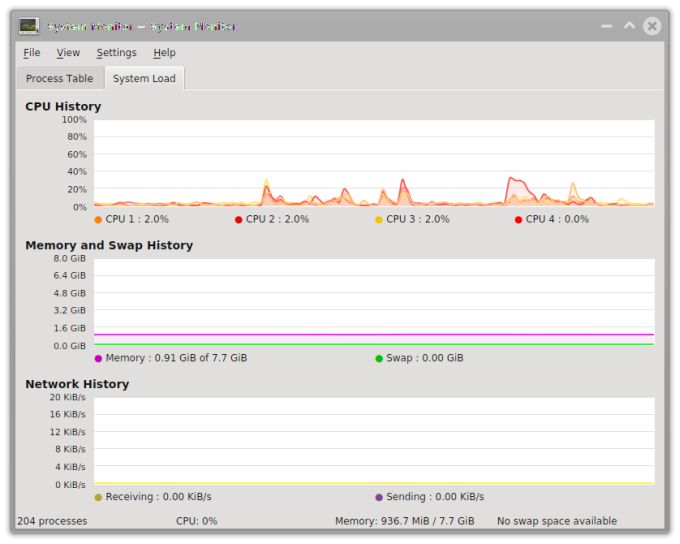Screen dimensions: 680x544
Task: Click the 'Memory and Swap History' heading
Action: tap(109, 246)
